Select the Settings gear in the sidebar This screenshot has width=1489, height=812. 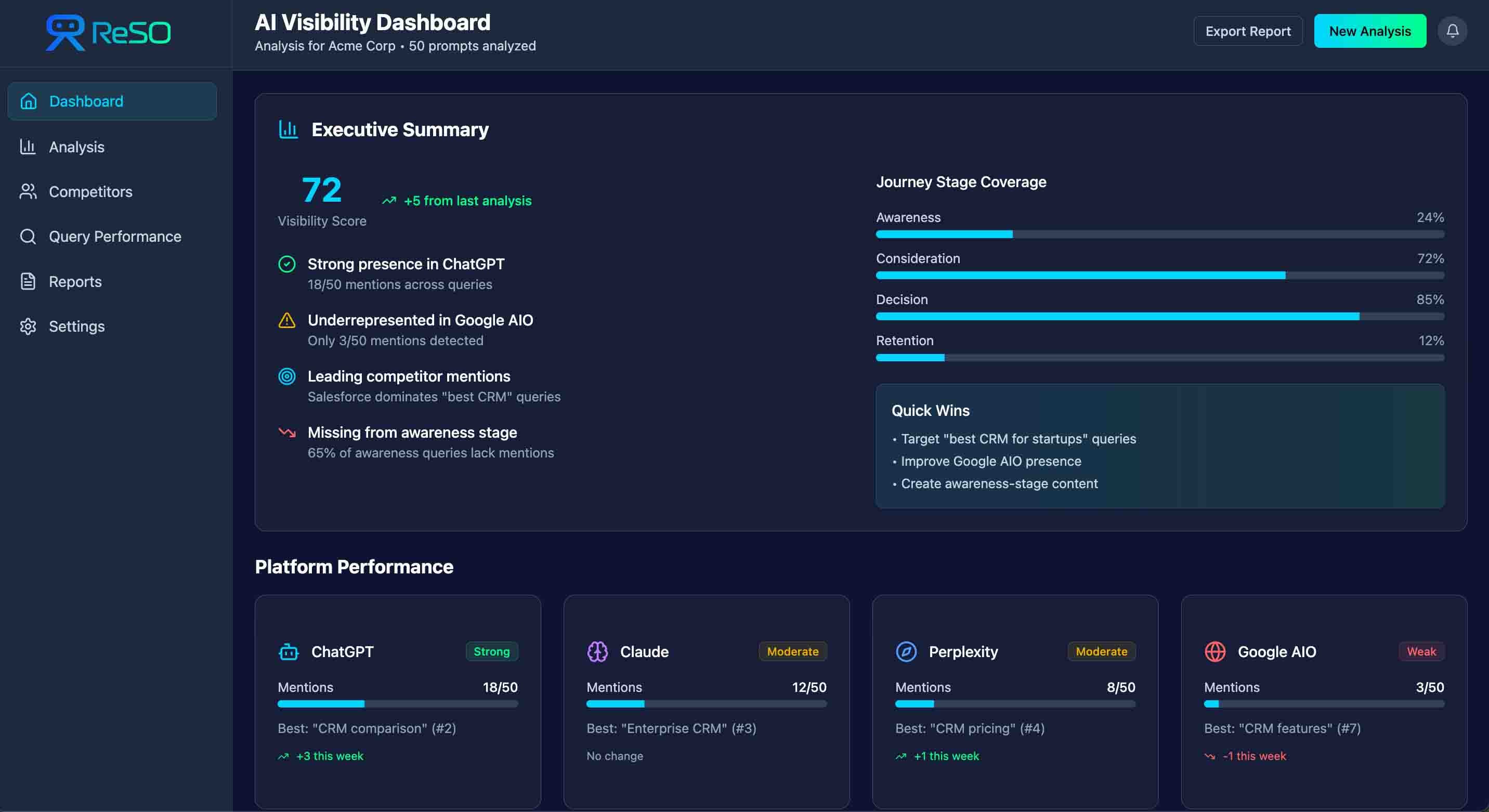(29, 326)
